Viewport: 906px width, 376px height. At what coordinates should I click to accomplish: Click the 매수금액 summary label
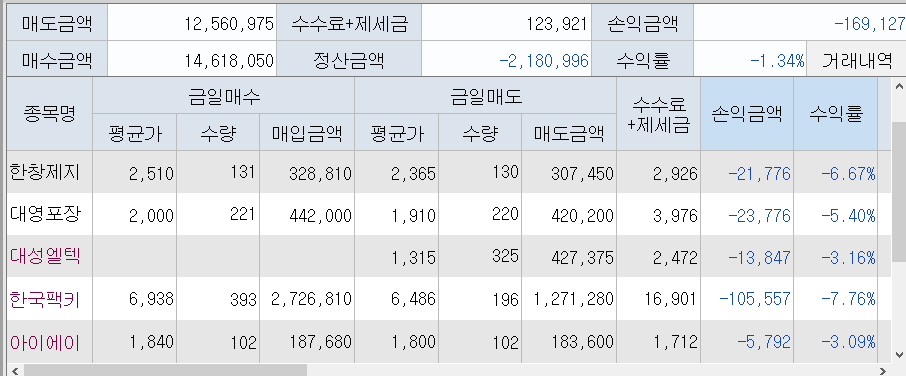[57, 60]
